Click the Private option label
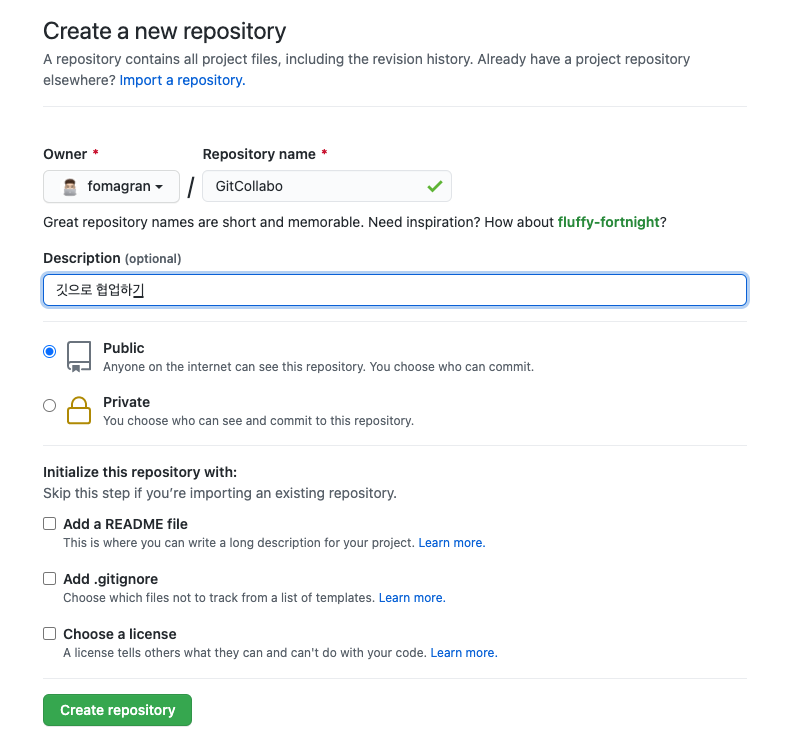792x747 pixels. (126, 402)
